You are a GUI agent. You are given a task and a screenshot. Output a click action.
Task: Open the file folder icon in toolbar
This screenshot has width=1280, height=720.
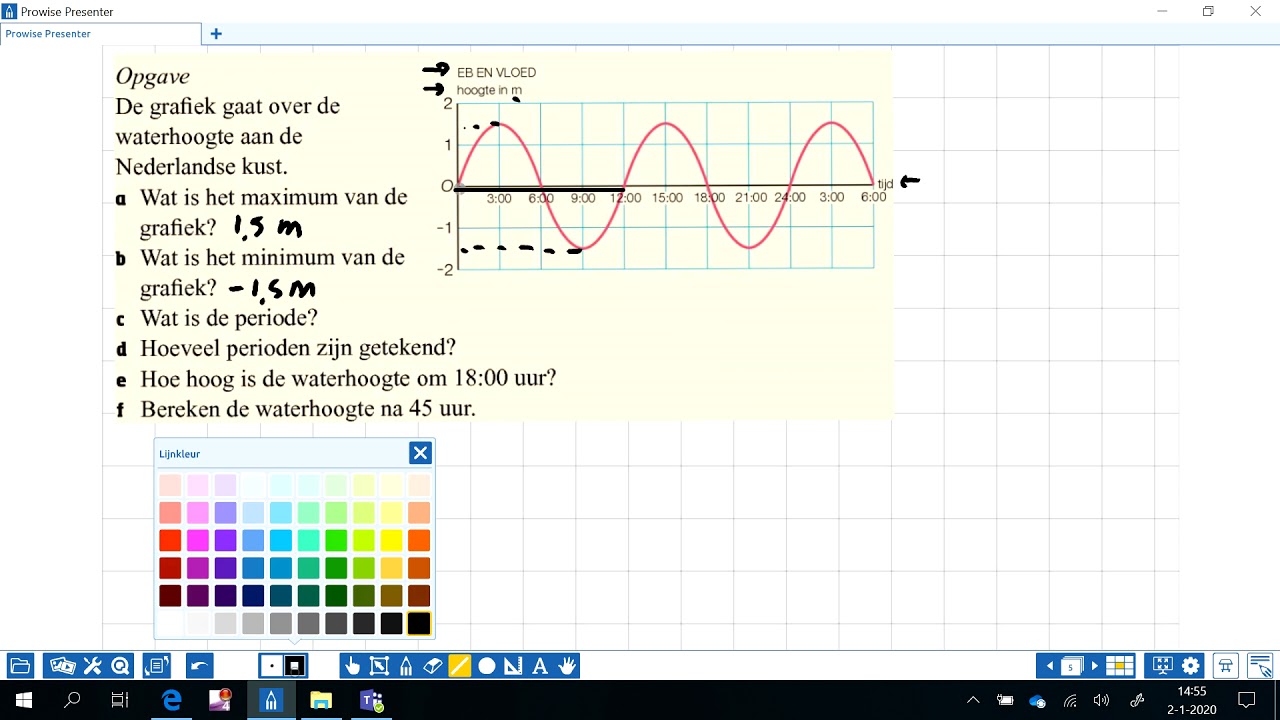[20, 666]
